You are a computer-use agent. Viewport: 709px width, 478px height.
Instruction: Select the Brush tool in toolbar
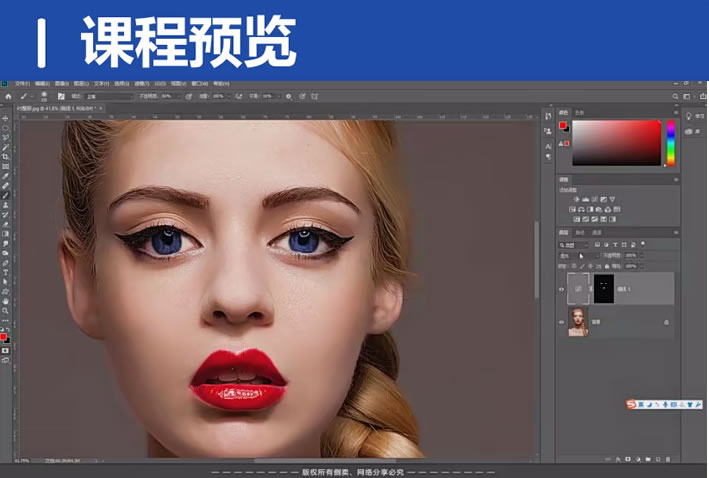click(x=5, y=195)
